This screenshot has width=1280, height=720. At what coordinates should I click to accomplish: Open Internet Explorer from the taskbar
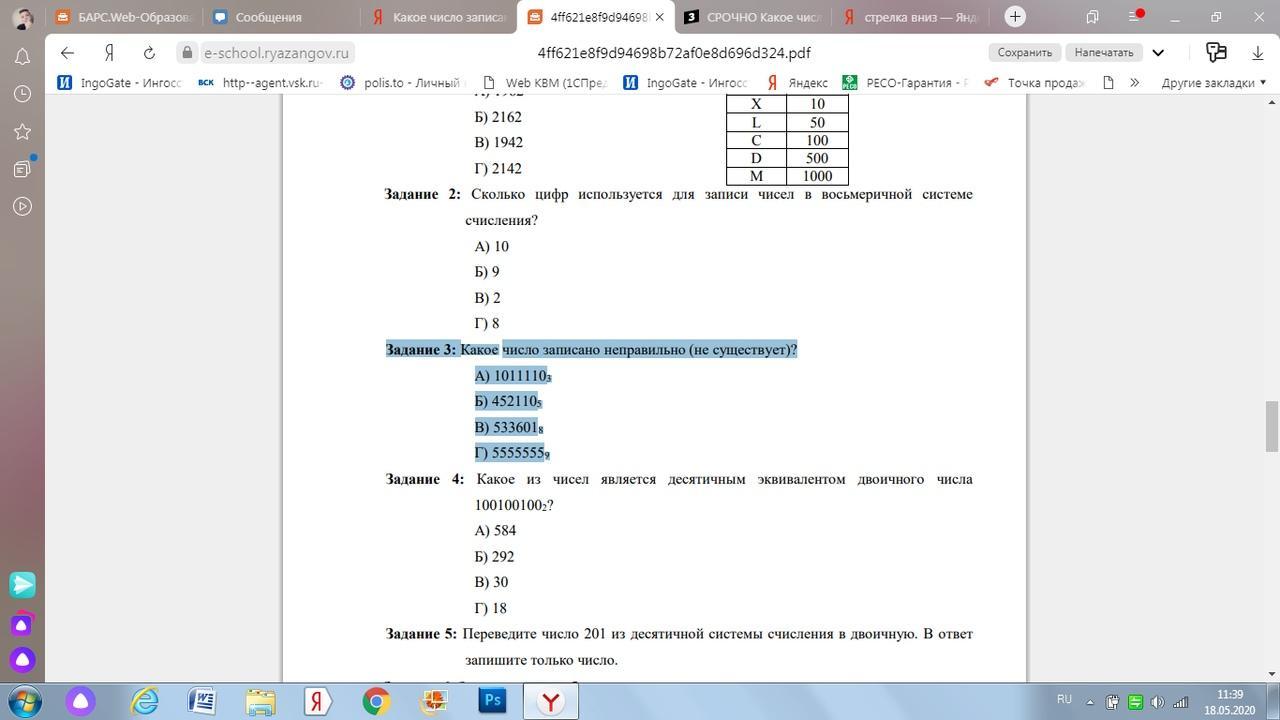point(146,701)
